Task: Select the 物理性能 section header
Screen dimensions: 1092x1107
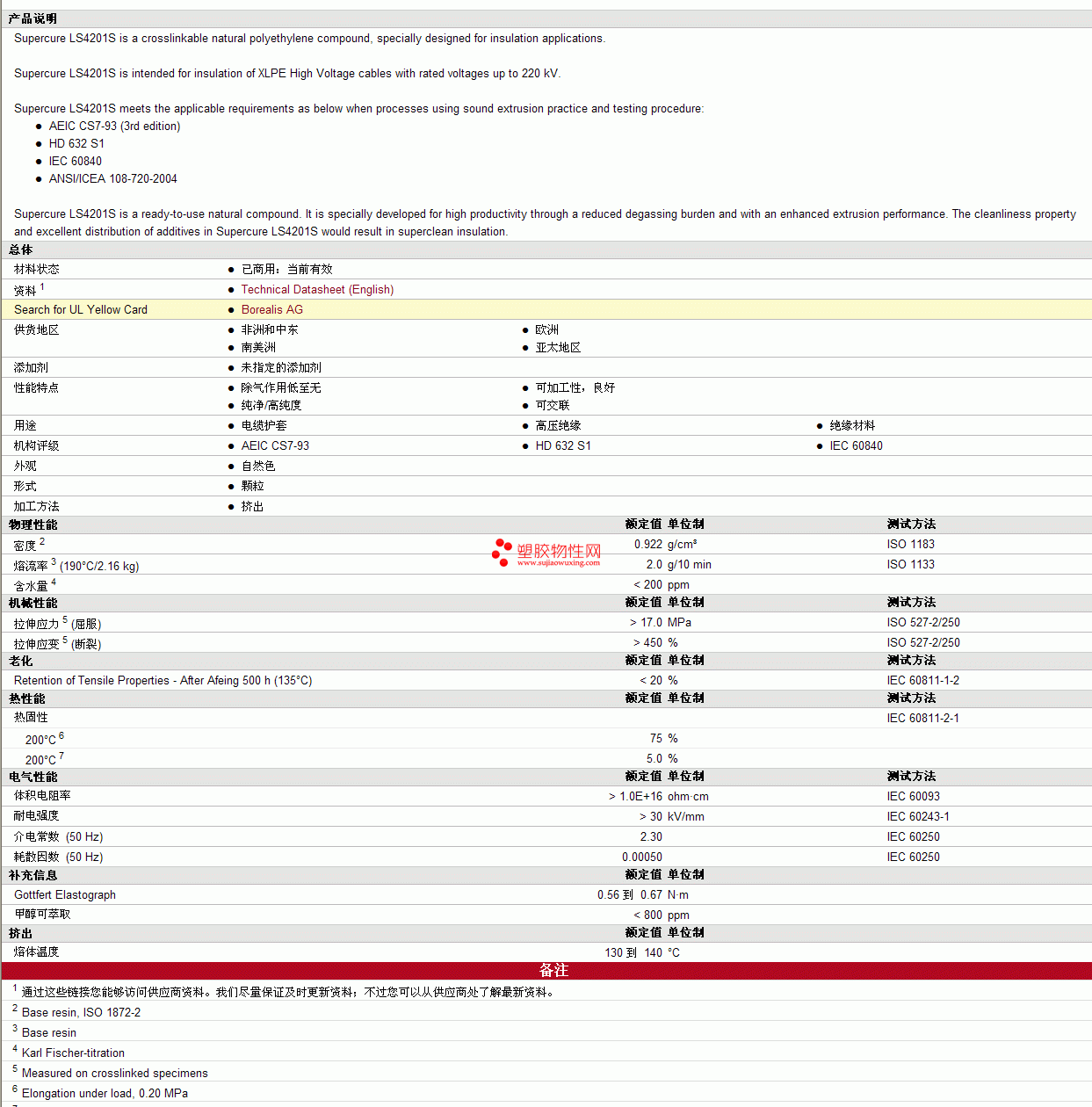Action: pyautogui.click(x=33, y=525)
